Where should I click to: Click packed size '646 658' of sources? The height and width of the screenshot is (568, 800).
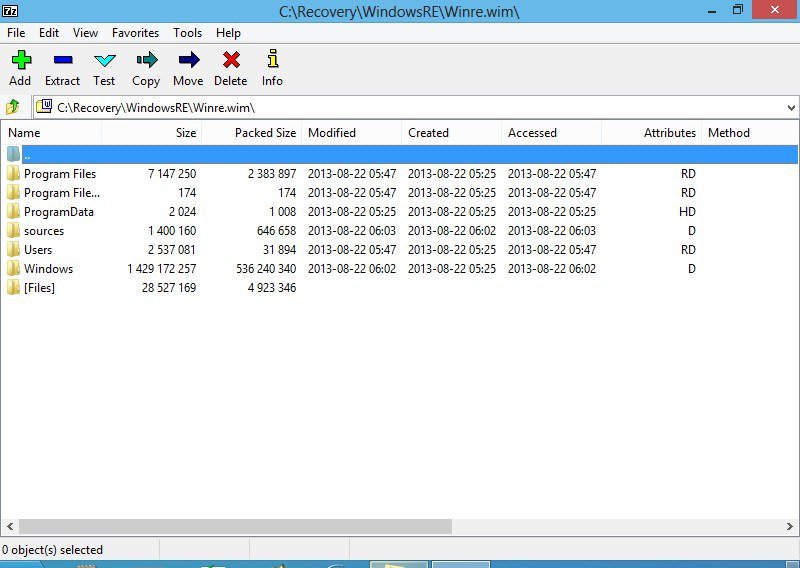coord(277,231)
